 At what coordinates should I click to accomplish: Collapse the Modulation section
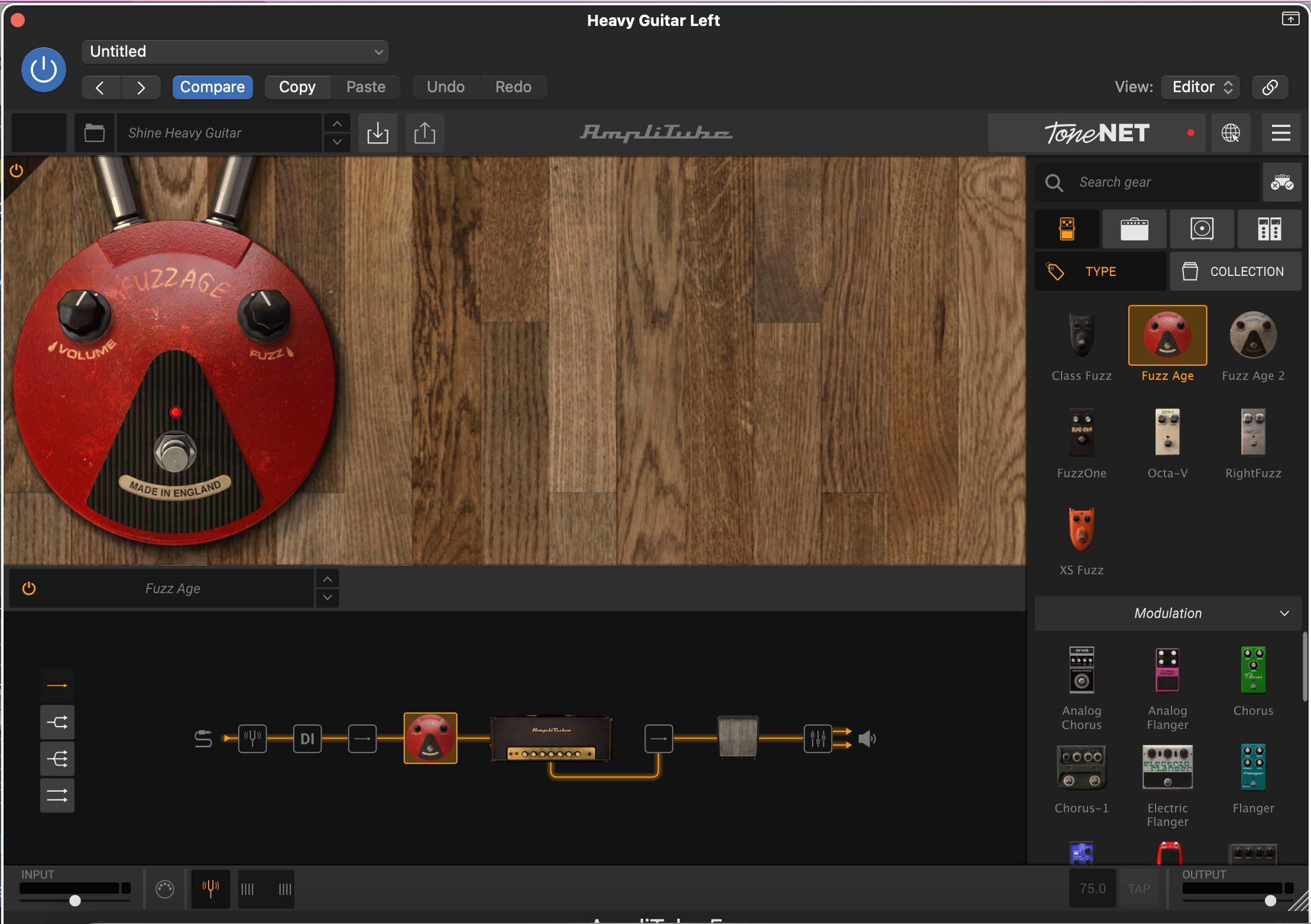point(1168,613)
